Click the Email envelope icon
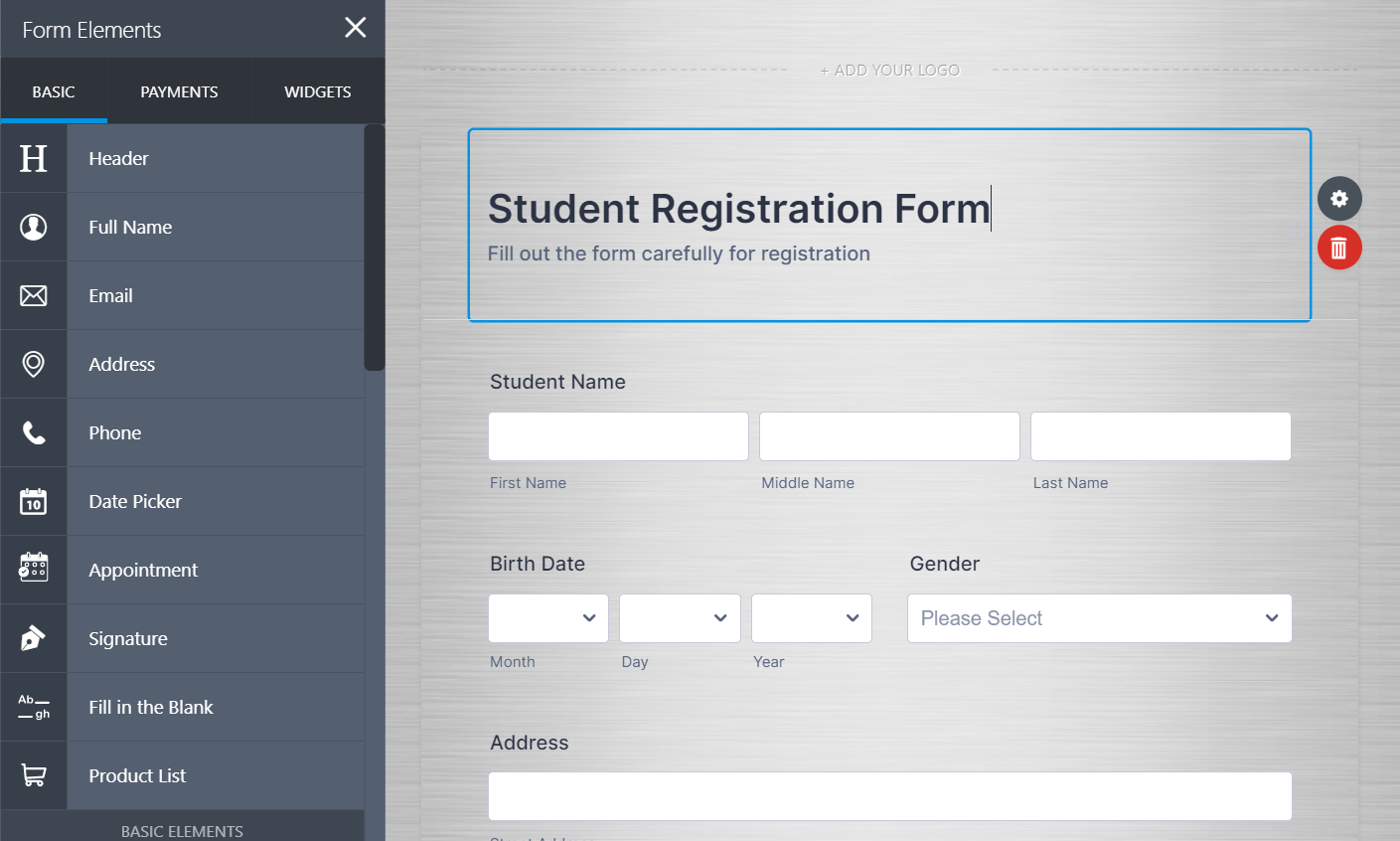The width and height of the screenshot is (1400, 841). coord(34,295)
